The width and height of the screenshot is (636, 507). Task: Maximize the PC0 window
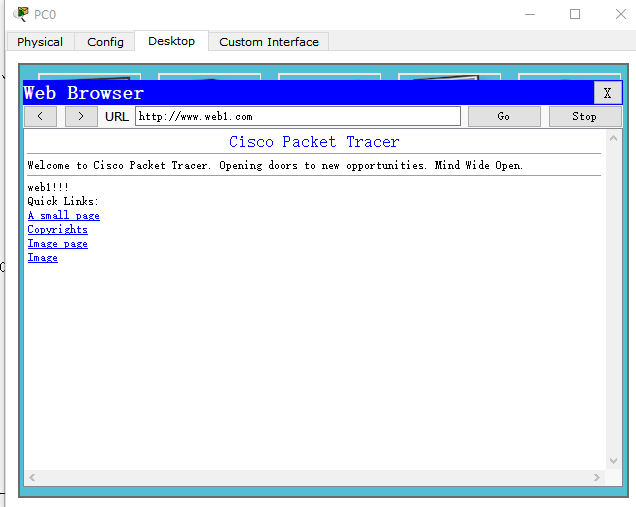click(575, 14)
